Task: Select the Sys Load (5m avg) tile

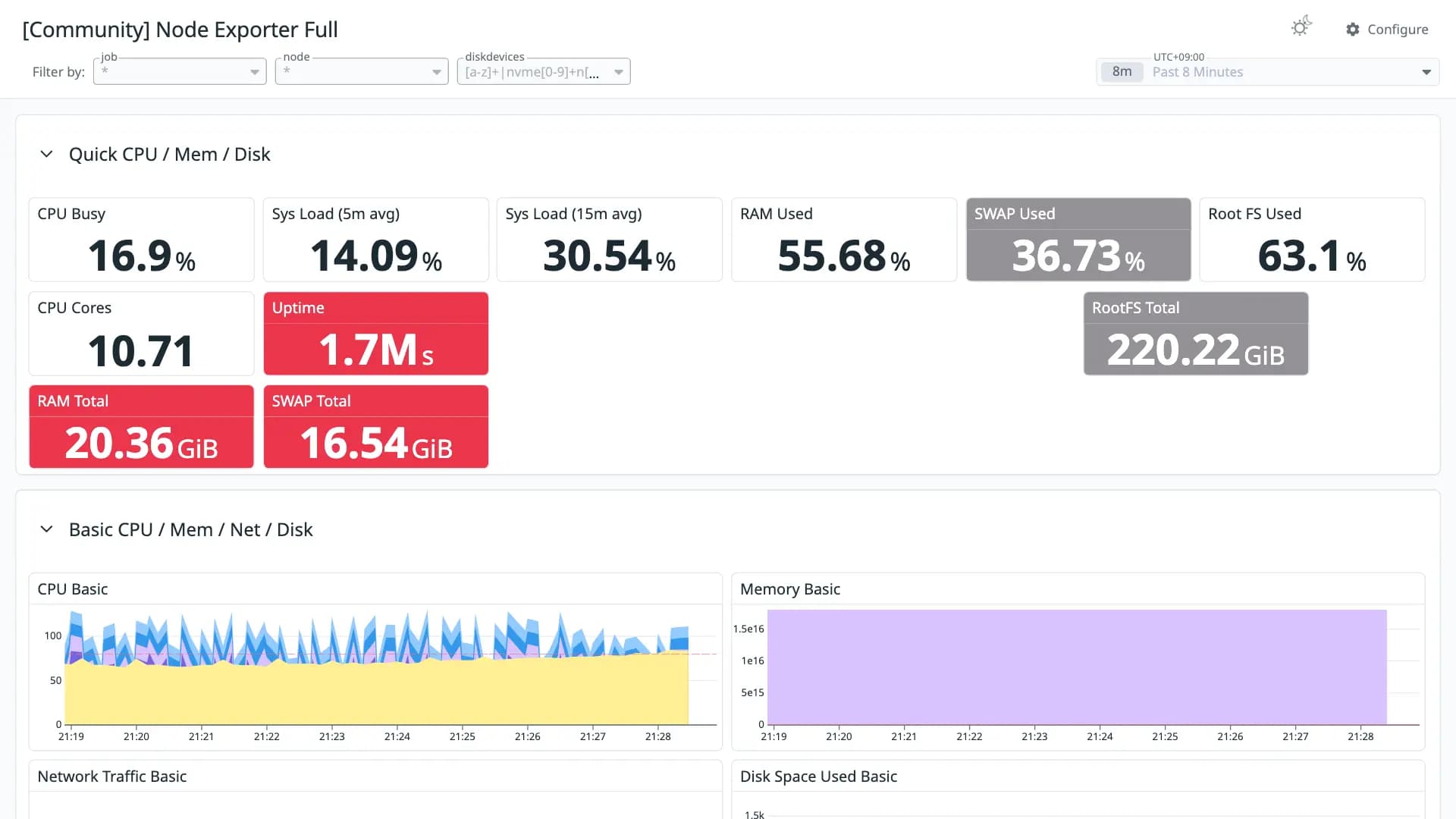Action: pyautogui.click(x=375, y=240)
